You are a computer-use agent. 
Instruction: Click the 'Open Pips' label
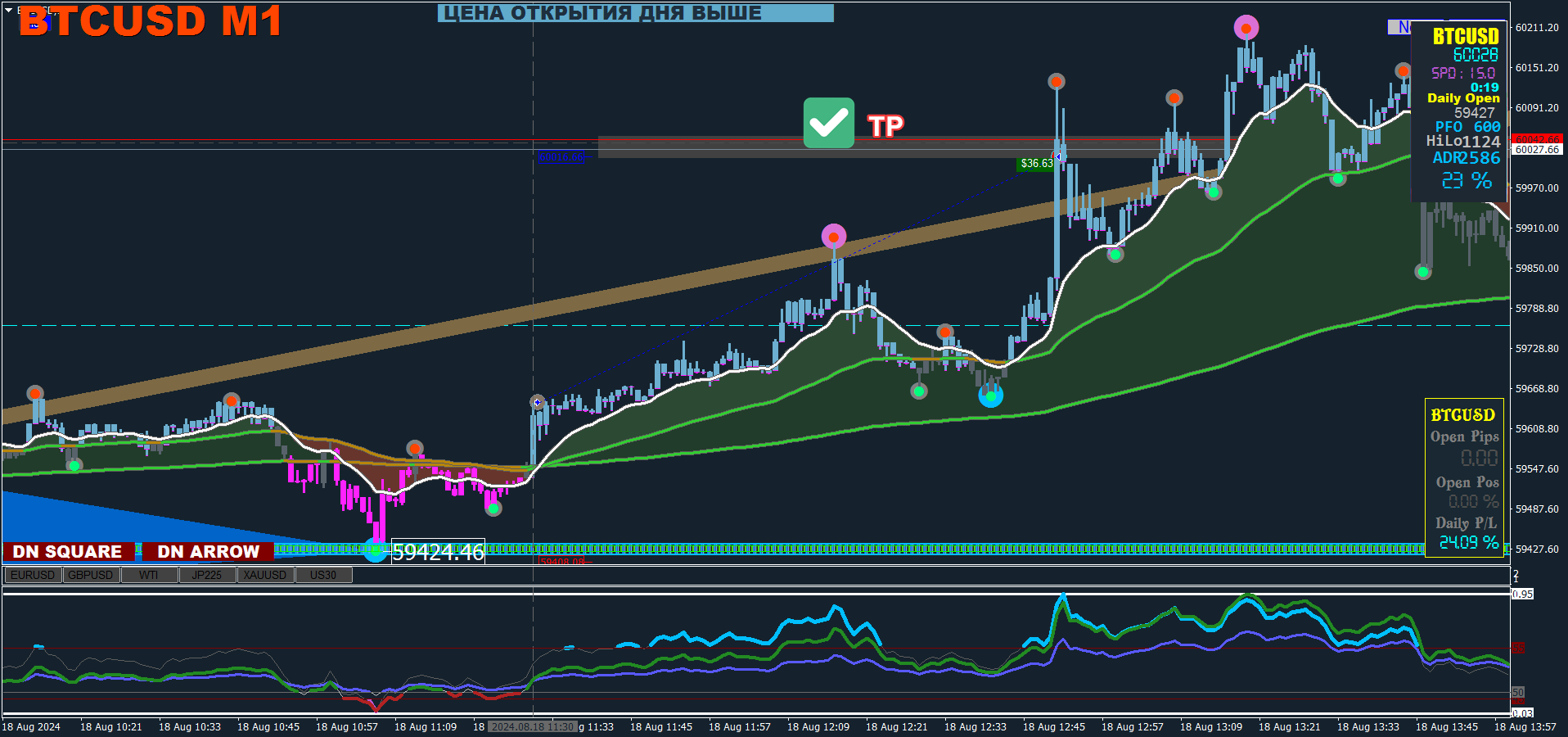pos(1464,436)
